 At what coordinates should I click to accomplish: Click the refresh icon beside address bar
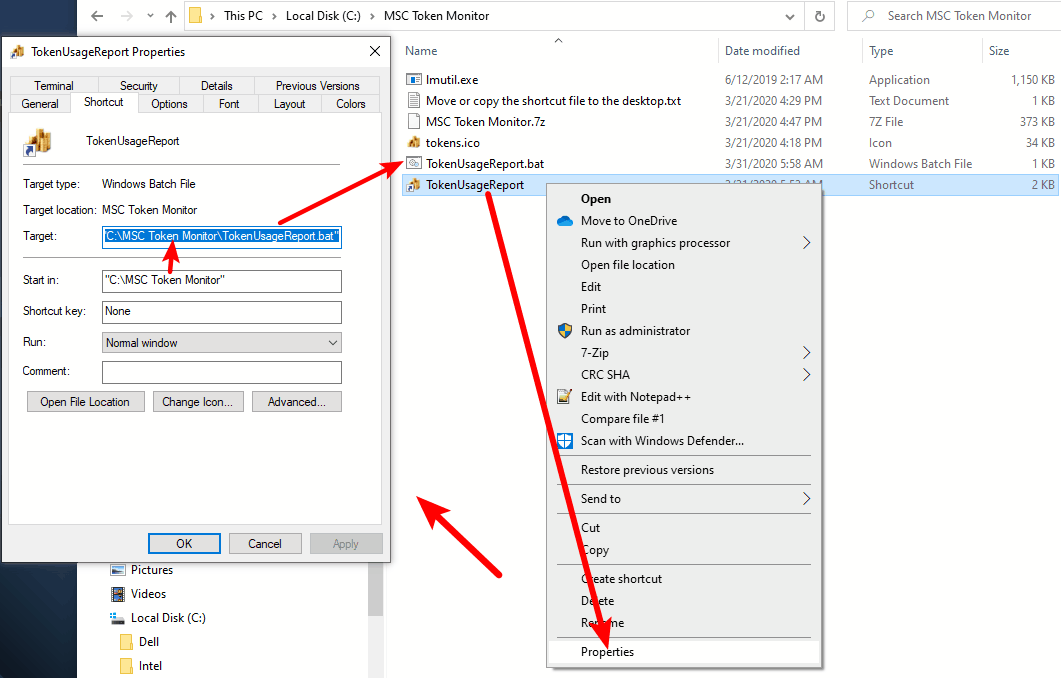819,16
